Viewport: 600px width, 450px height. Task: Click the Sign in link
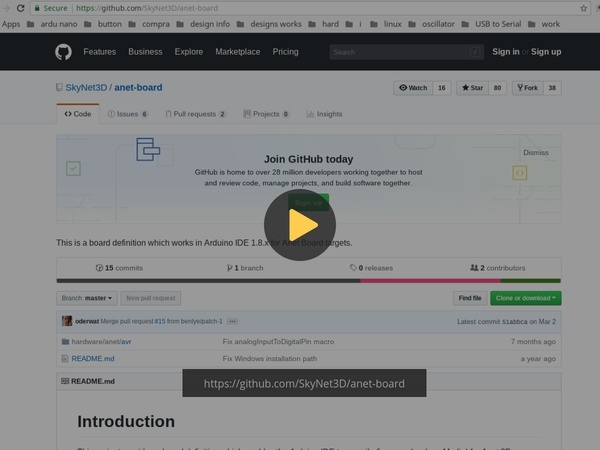(x=505, y=52)
